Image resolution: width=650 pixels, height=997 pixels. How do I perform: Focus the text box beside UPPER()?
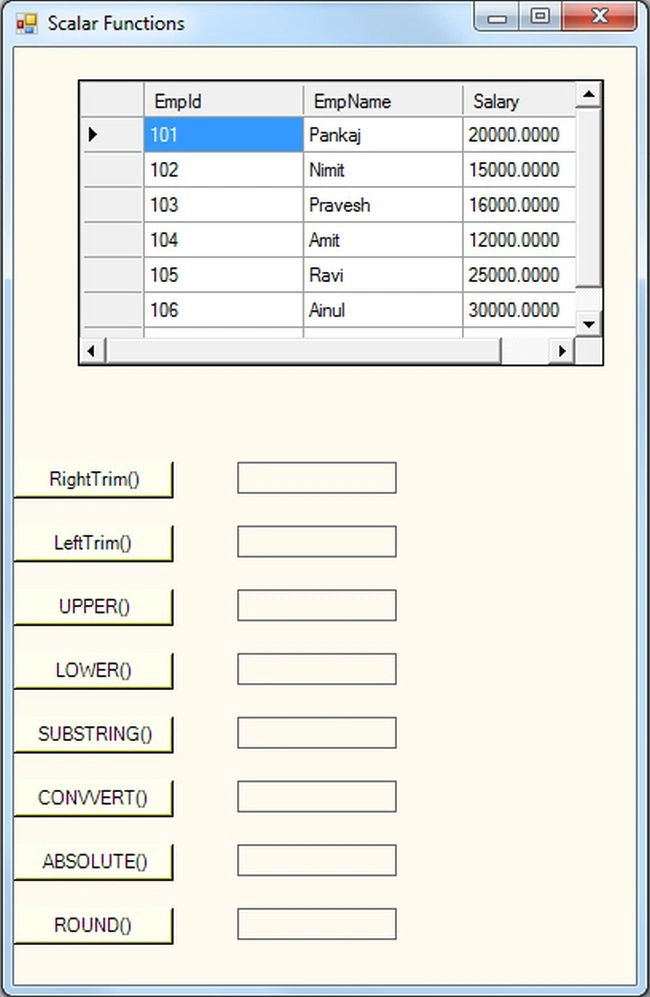(317, 605)
